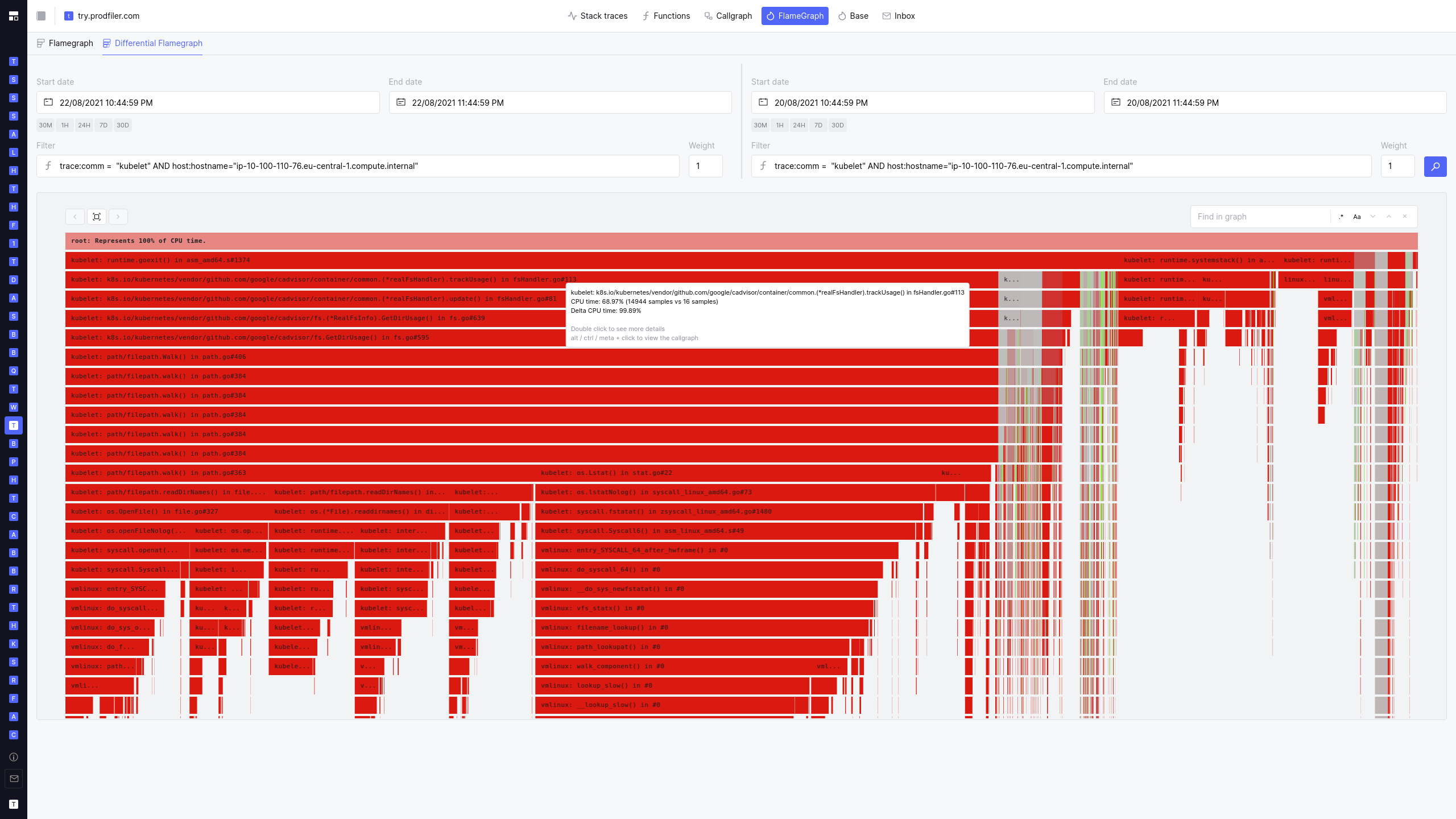Choose the left 30D time range preset
The width and height of the screenshot is (1456, 819).
123,125
